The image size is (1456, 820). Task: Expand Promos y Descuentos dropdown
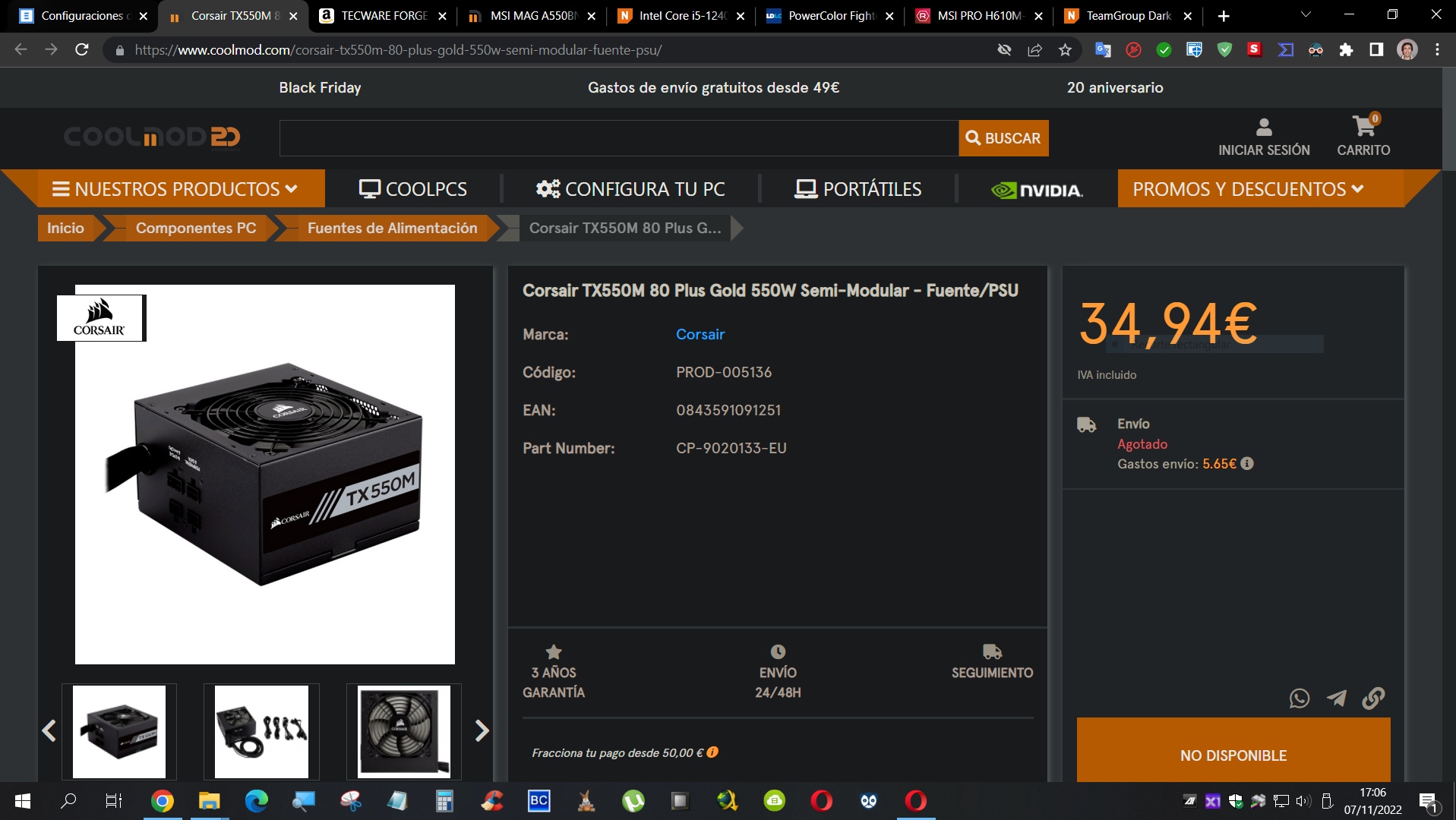[1247, 189]
